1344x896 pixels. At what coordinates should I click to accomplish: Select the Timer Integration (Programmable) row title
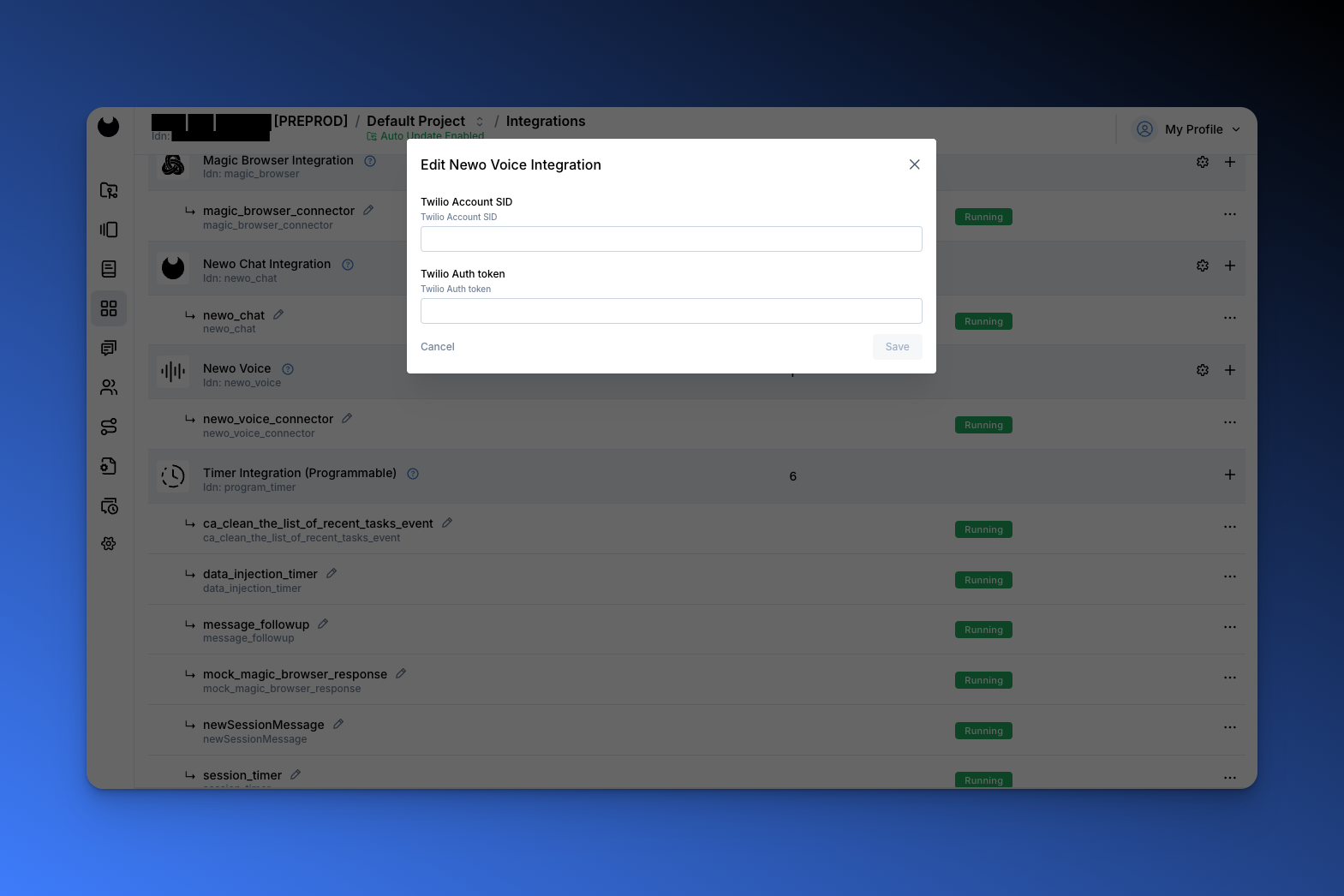(x=300, y=473)
